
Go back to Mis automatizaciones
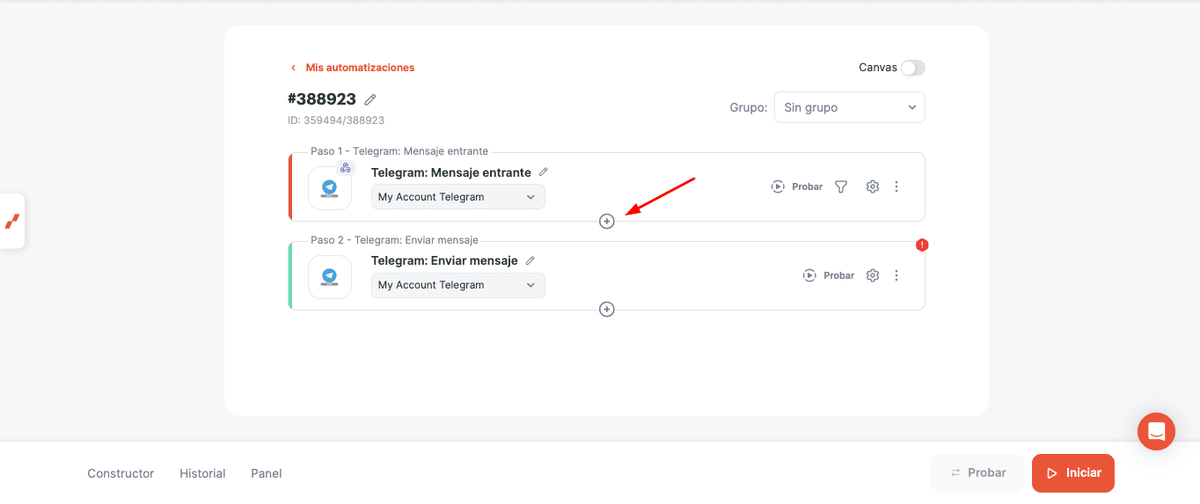coord(352,68)
